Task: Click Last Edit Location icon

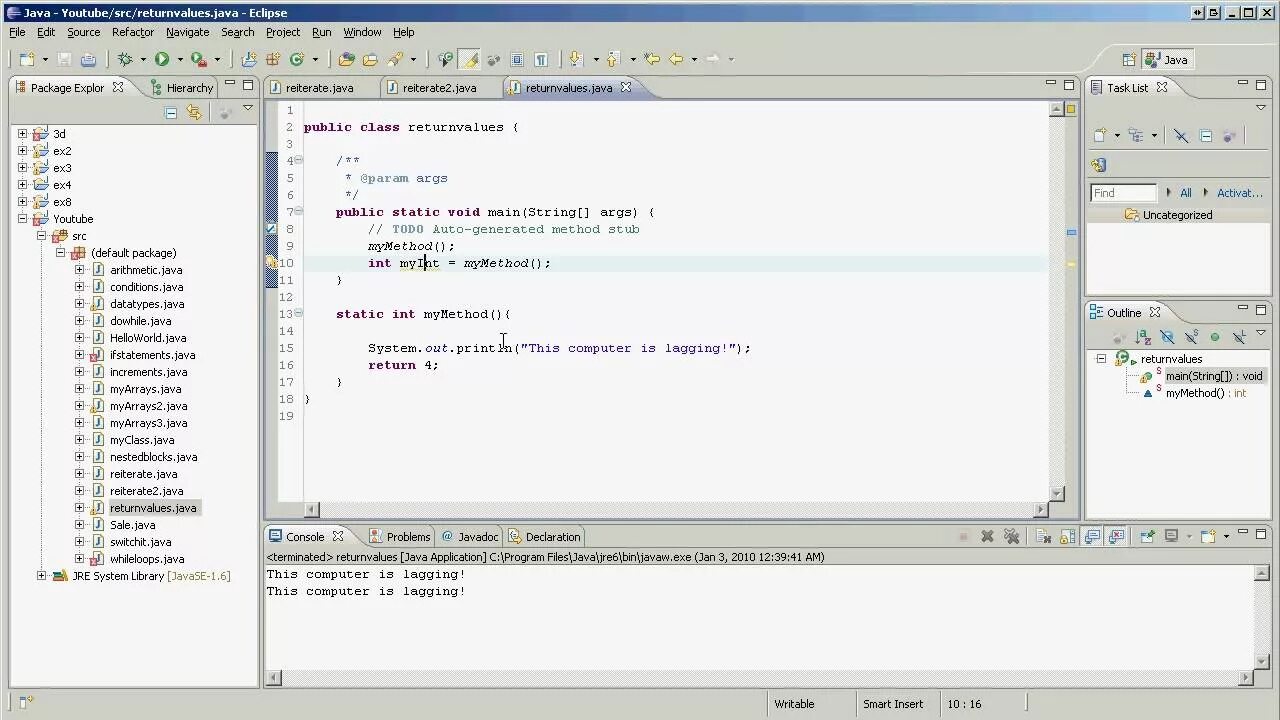Action: [652, 60]
